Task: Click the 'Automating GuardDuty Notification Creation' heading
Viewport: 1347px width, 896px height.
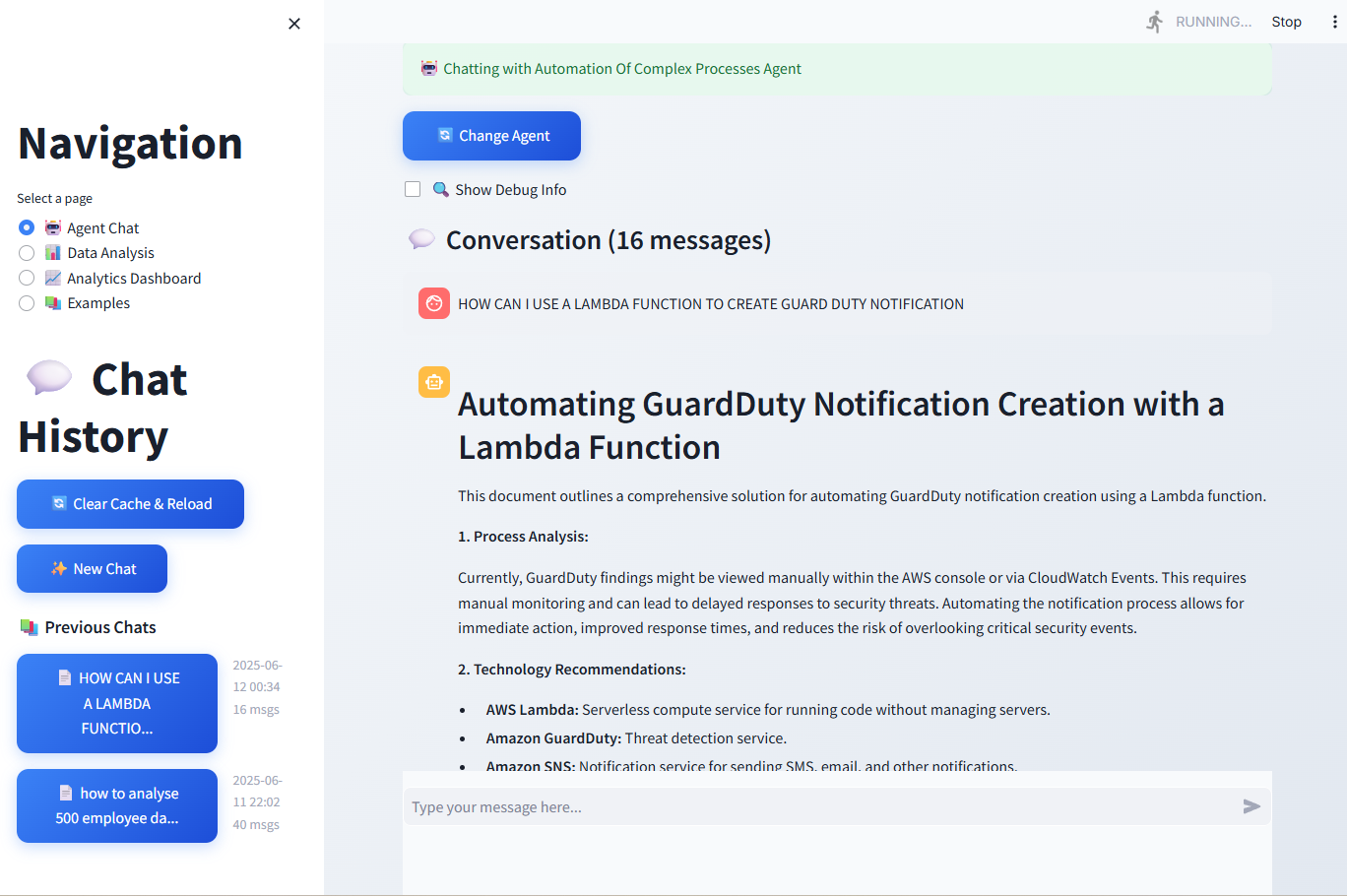Action: [x=841, y=425]
